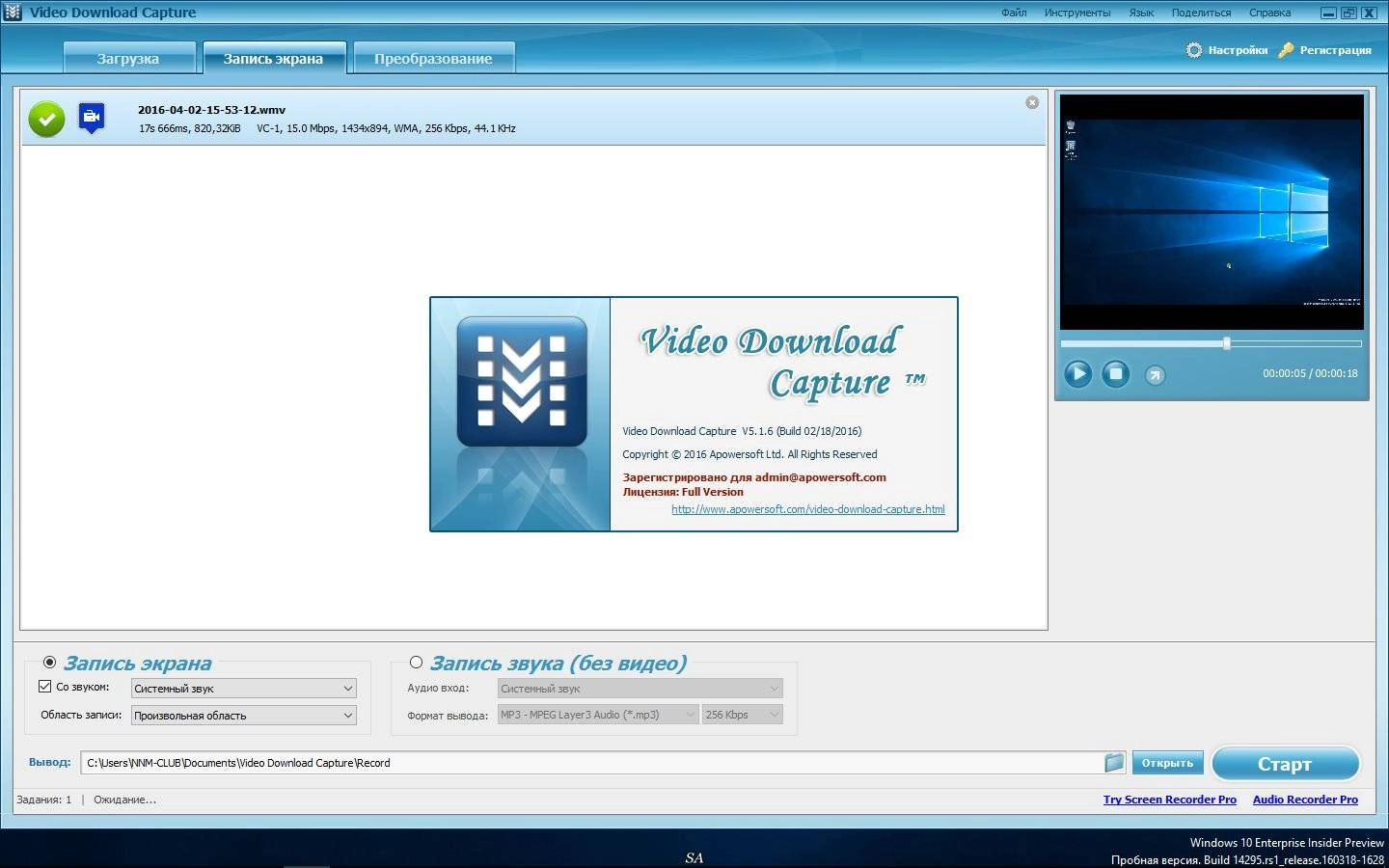1389x868 pixels.
Task: Click the Лицензия: Full Version text
Action: 683,492
